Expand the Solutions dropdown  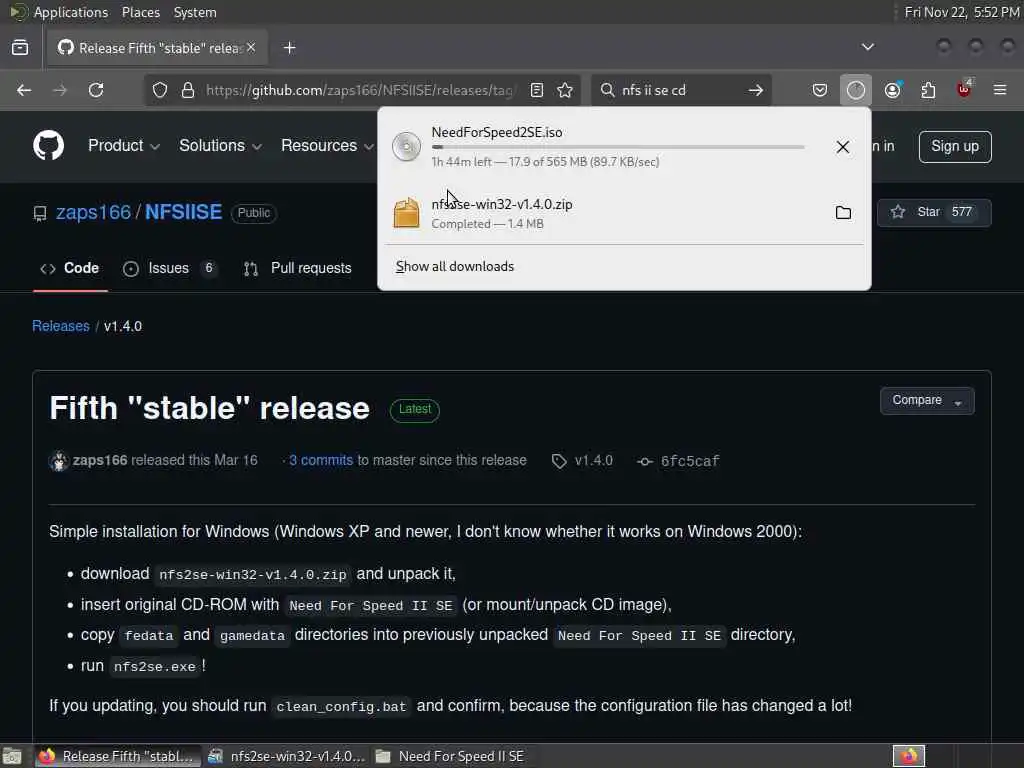coord(220,146)
